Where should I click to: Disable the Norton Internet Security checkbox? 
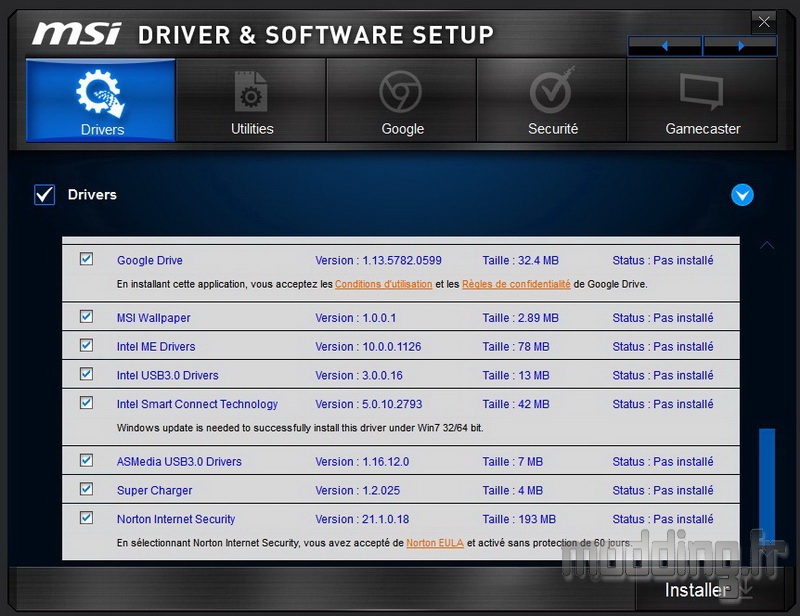coord(86,518)
